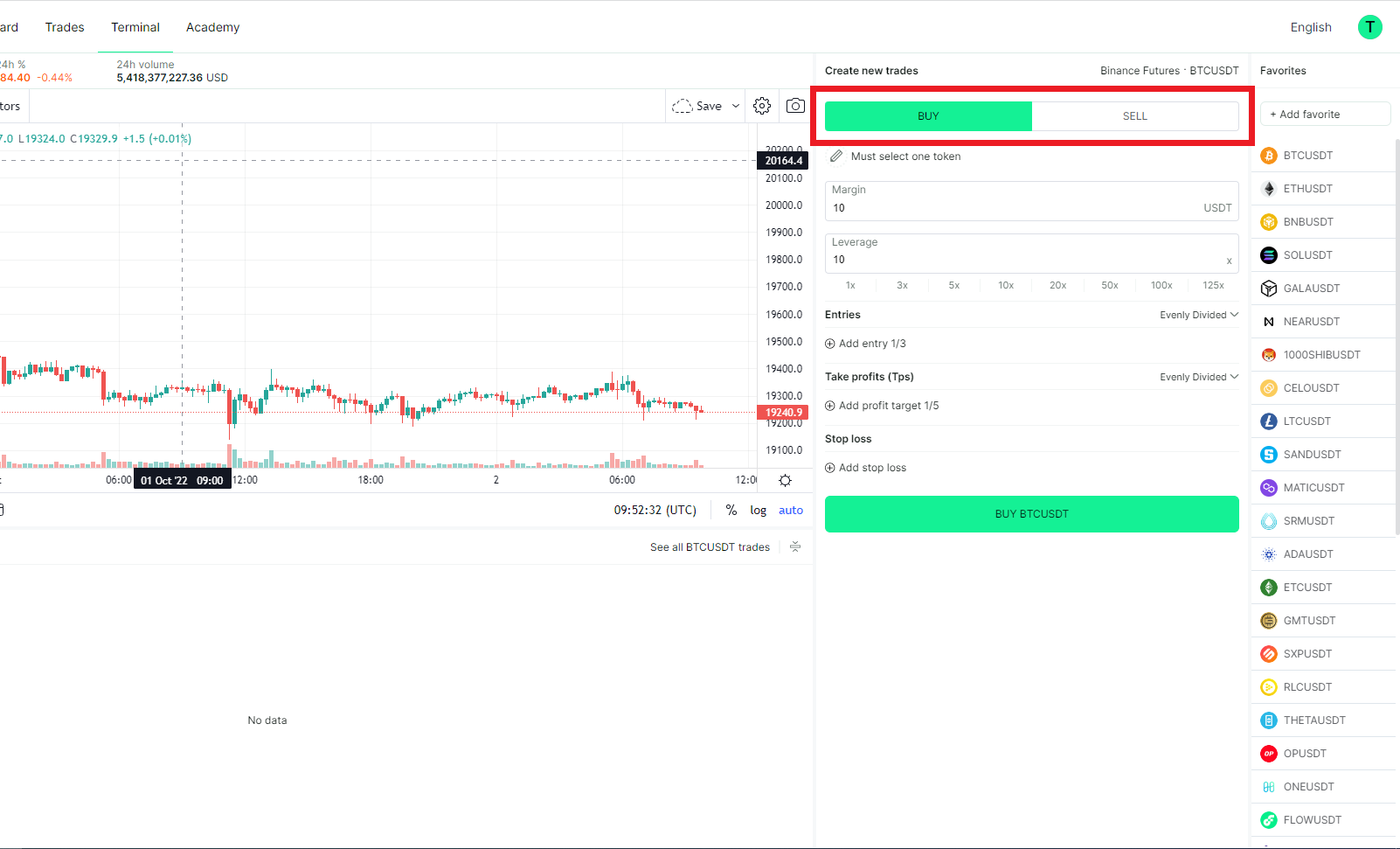Image resolution: width=1400 pixels, height=849 pixels.
Task: Click the collapse icon beside See all trades
Action: click(x=795, y=547)
